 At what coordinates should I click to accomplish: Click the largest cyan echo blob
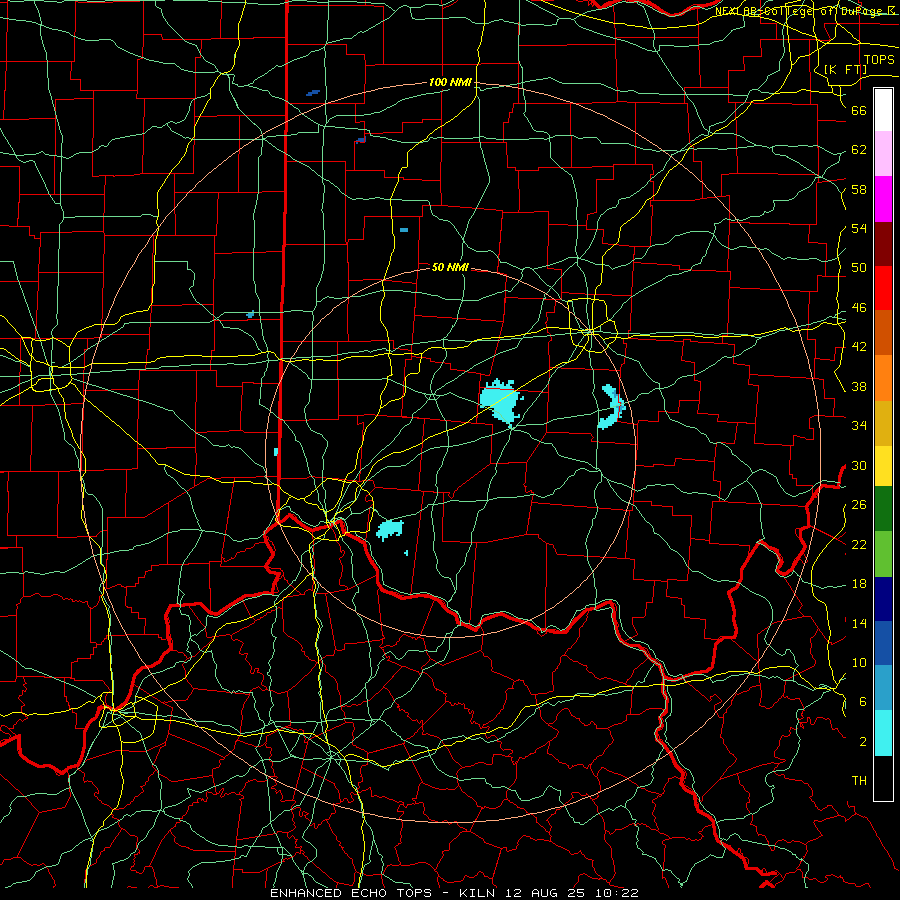[x=500, y=400]
